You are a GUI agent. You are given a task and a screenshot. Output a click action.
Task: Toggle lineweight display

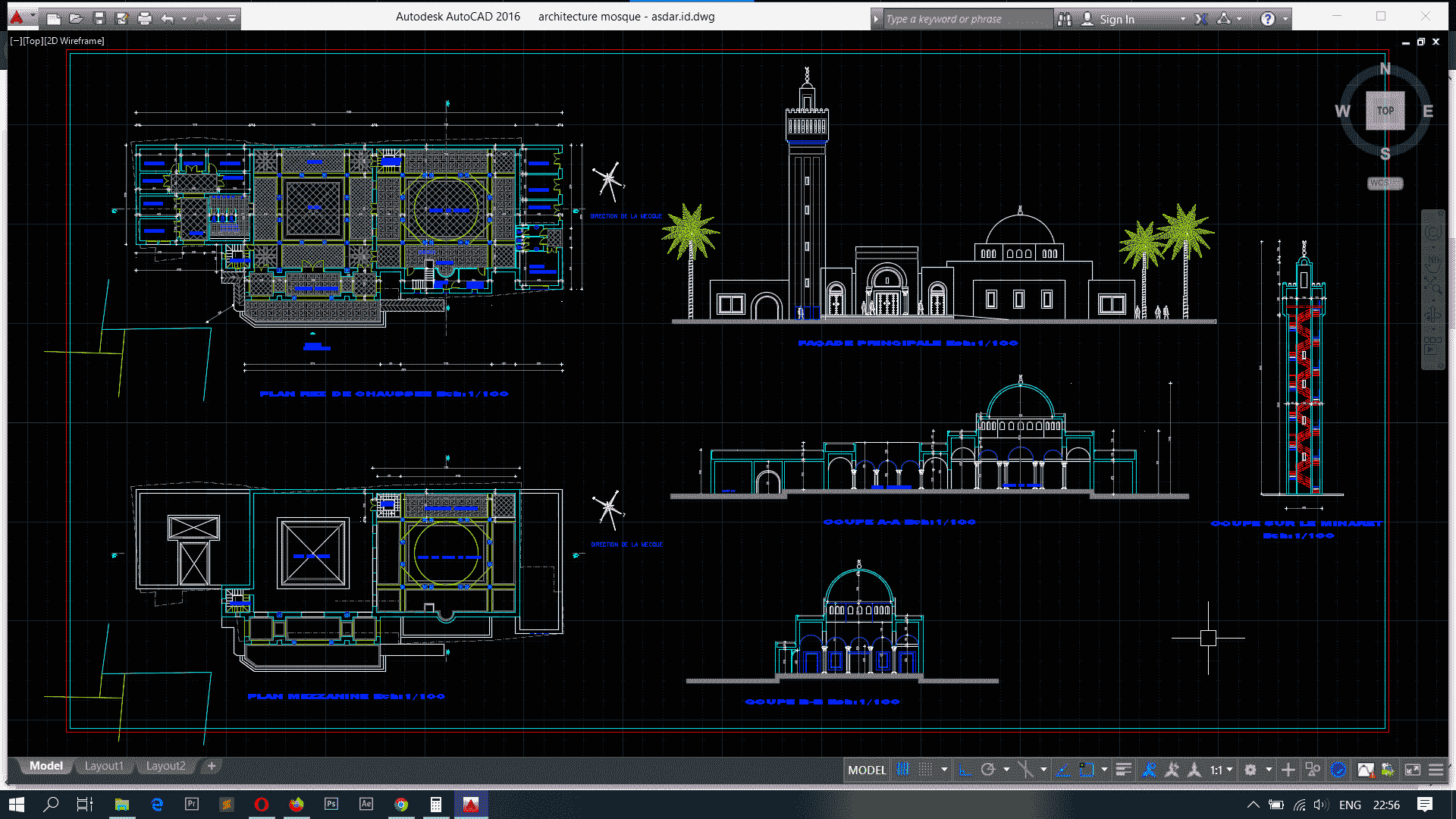1123,770
